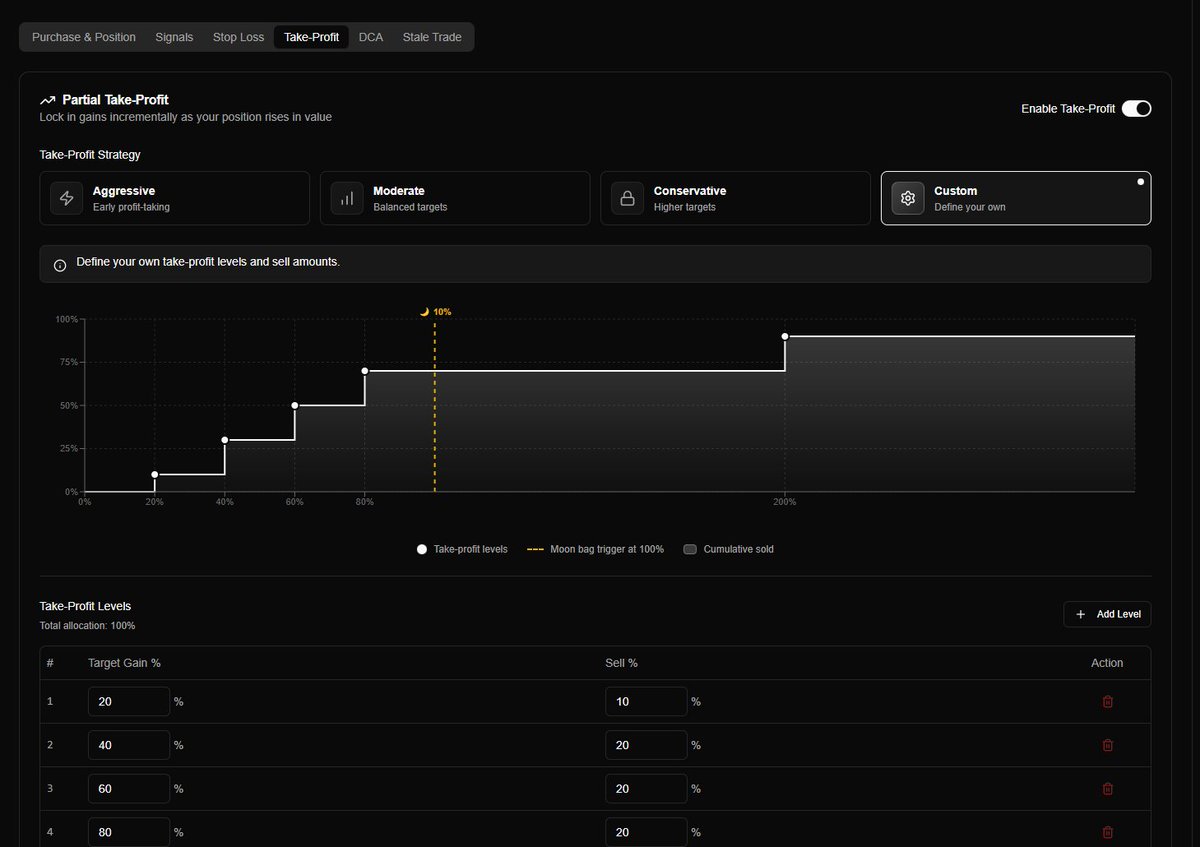The height and width of the screenshot is (847, 1200).
Task: Open the Stale Trade tab
Action: click(x=432, y=37)
